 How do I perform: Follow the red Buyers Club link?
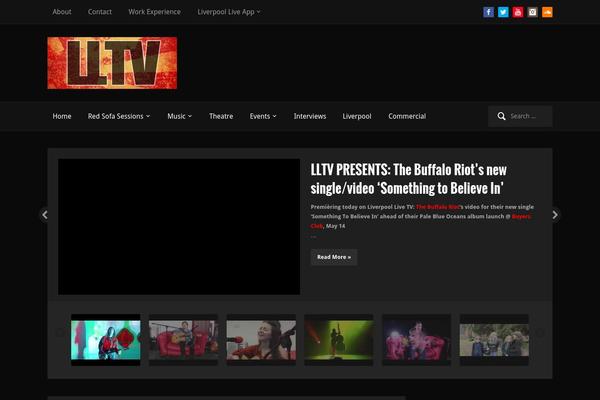[522, 216]
